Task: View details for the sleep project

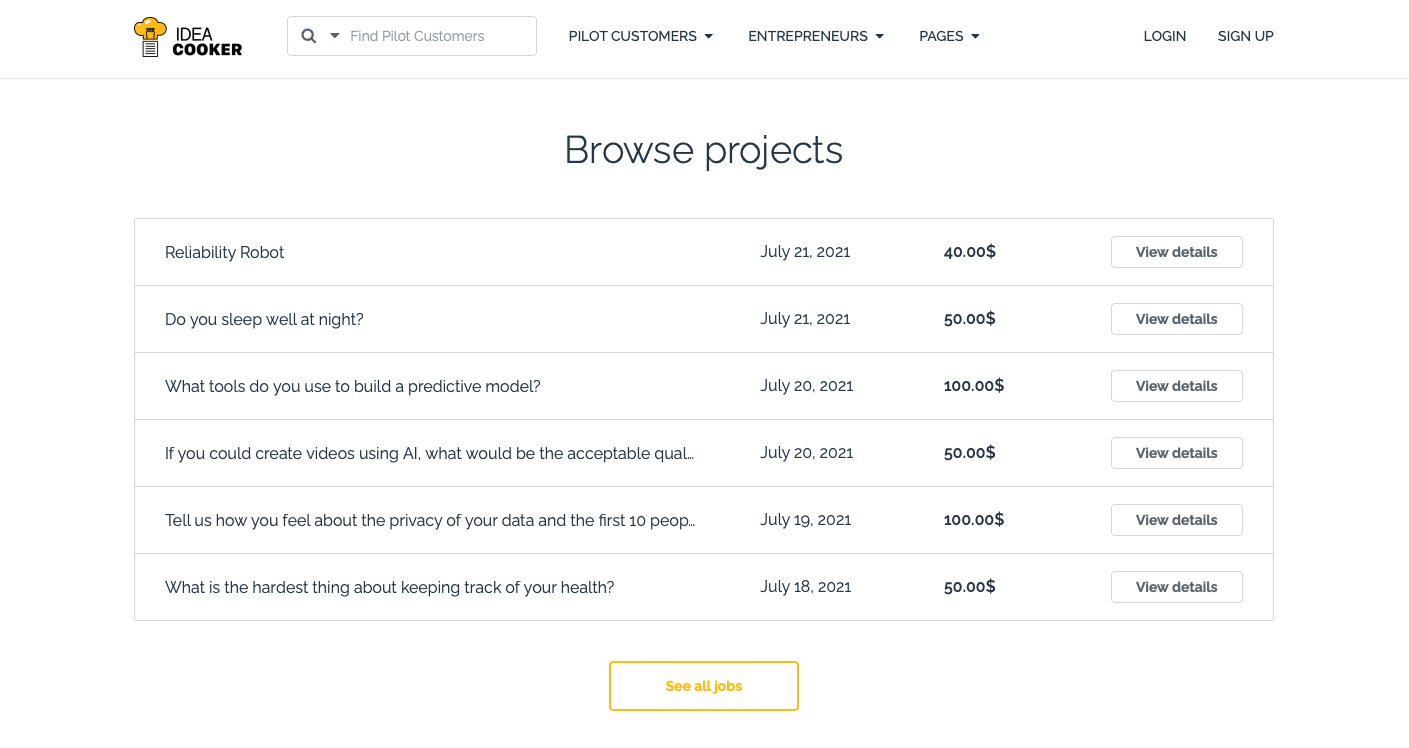Action: point(1176,319)
